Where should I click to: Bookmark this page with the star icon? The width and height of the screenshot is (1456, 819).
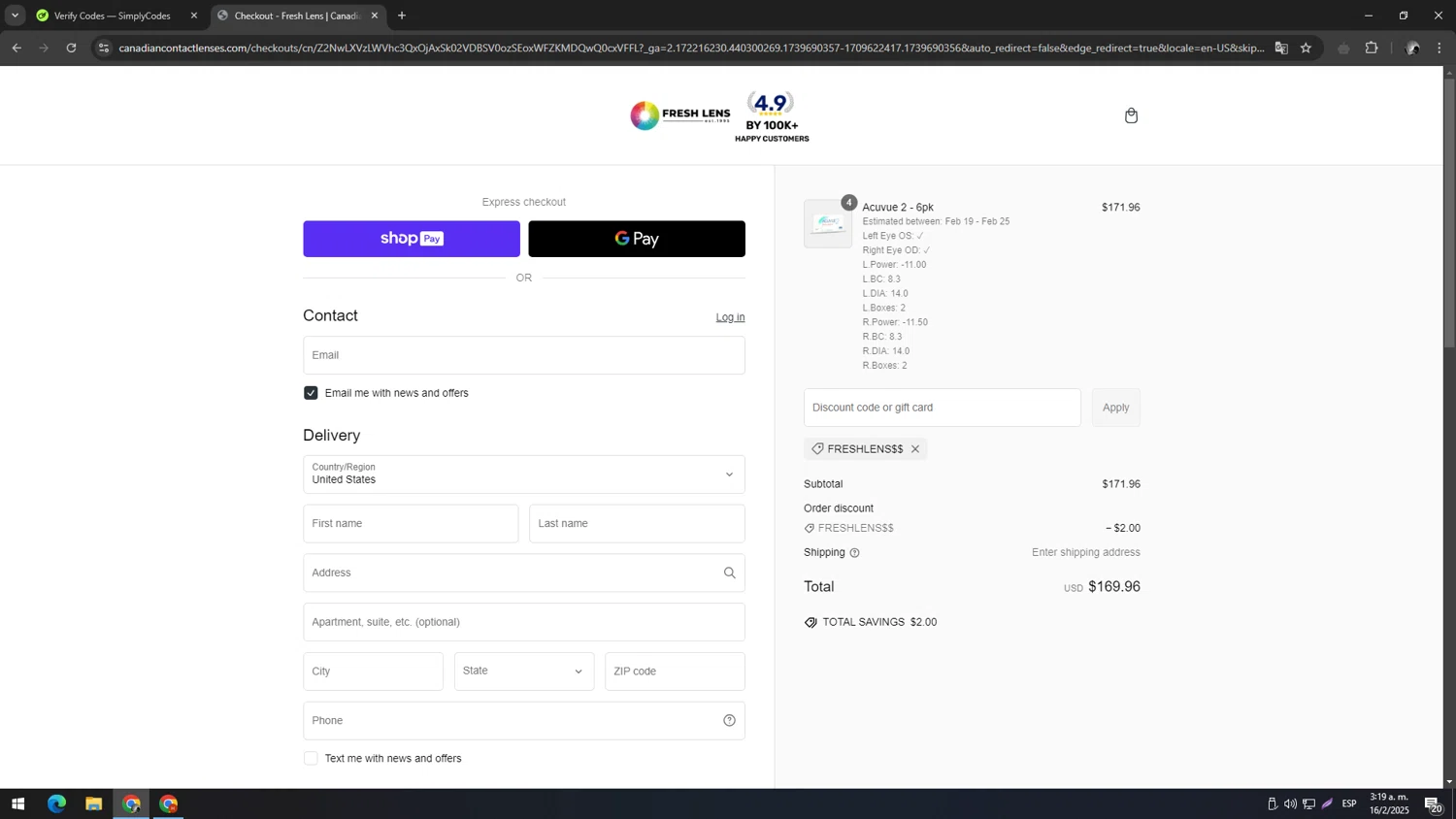(1306, 48)
